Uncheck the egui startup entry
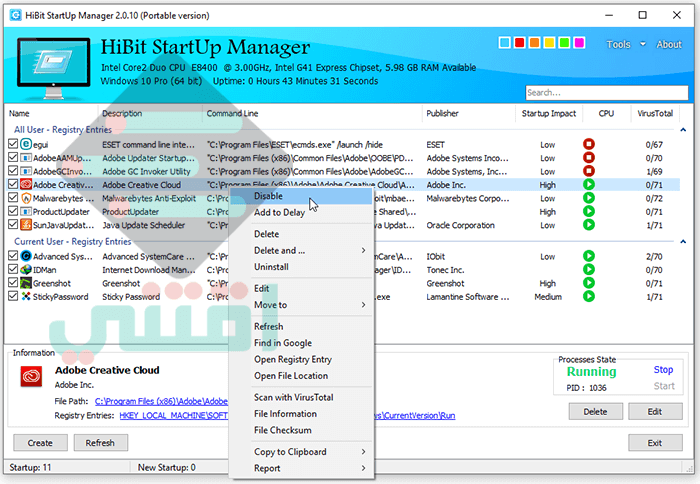The image size is (700, 484). tap(13, 144)
